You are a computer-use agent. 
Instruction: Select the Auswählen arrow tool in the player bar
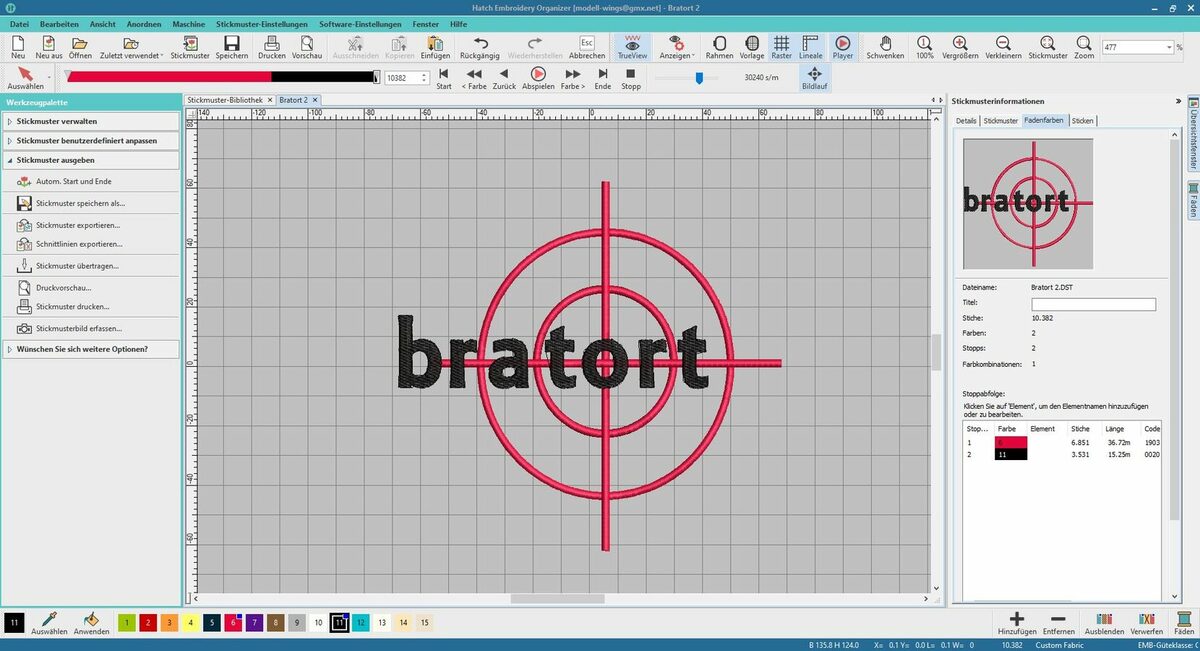click(26, 79)
